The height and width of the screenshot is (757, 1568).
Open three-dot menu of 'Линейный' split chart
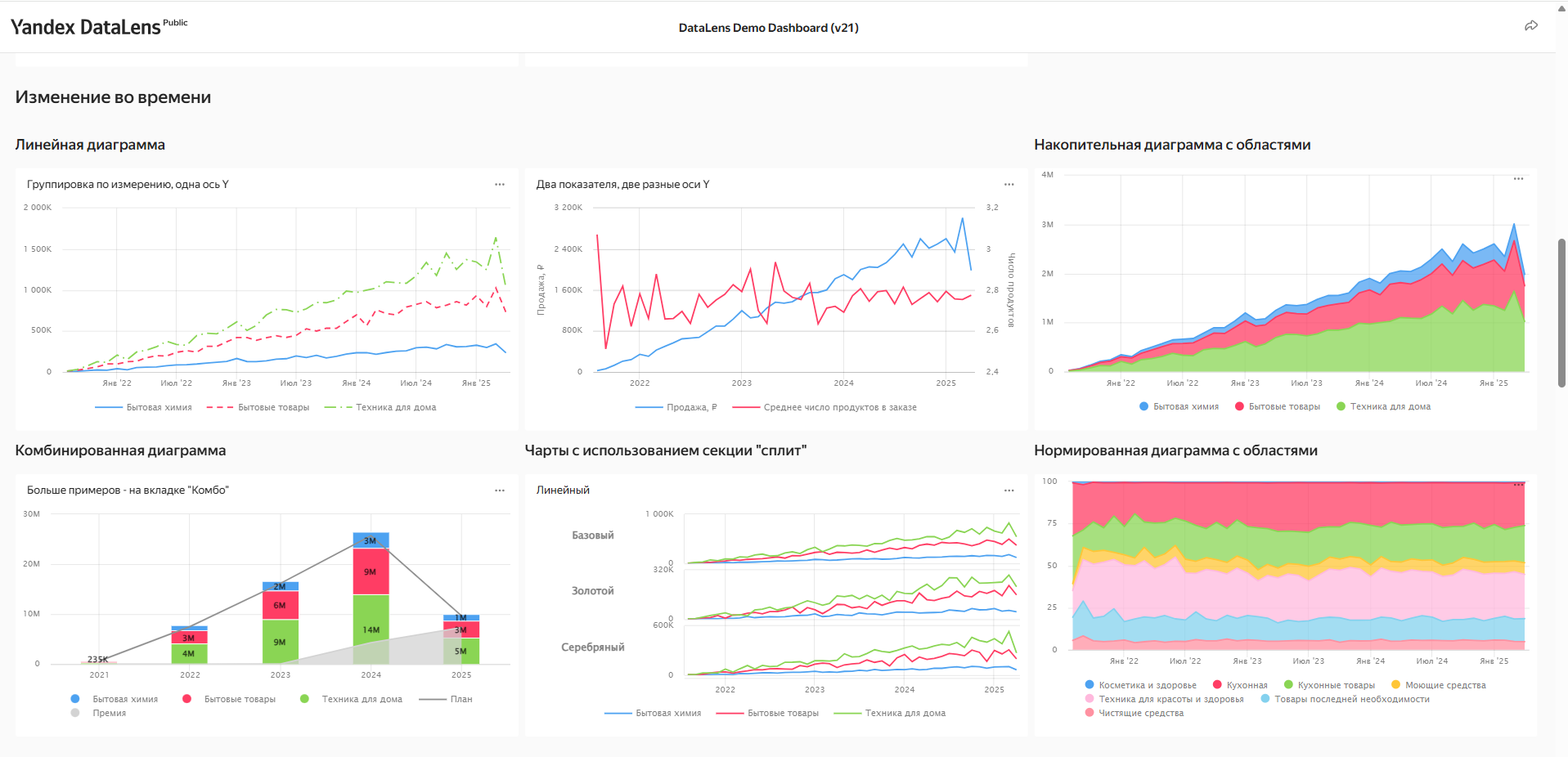[1009, 490]
